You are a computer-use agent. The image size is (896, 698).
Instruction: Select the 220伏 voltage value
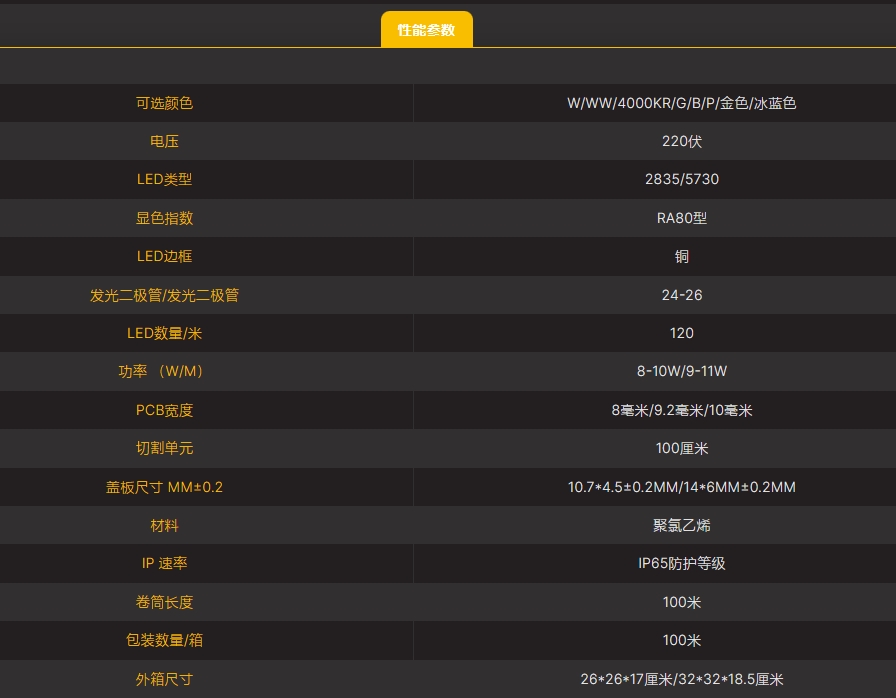click(x=681, y=141)
